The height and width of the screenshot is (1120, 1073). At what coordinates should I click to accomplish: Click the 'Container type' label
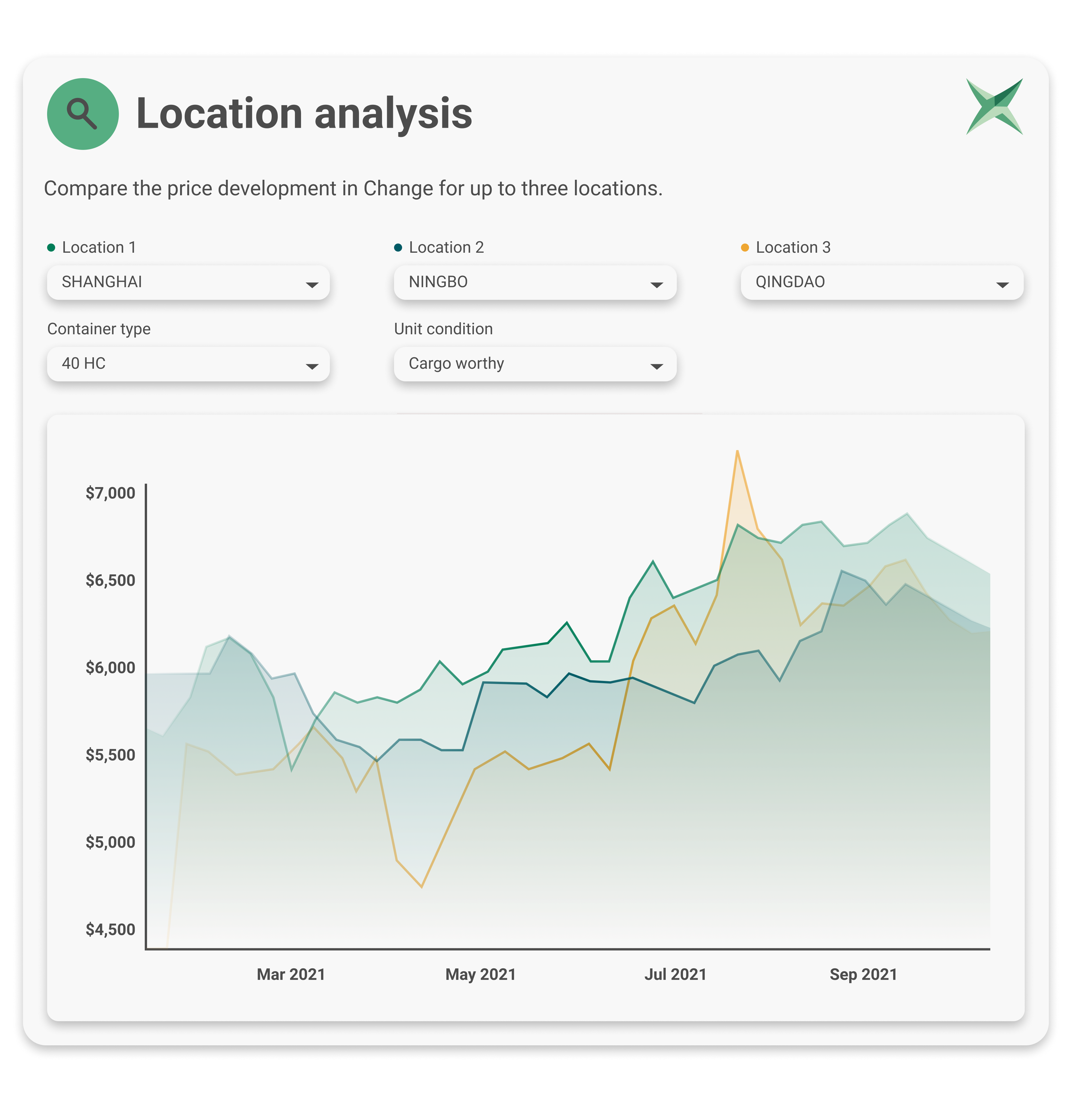tap(99, 329)
